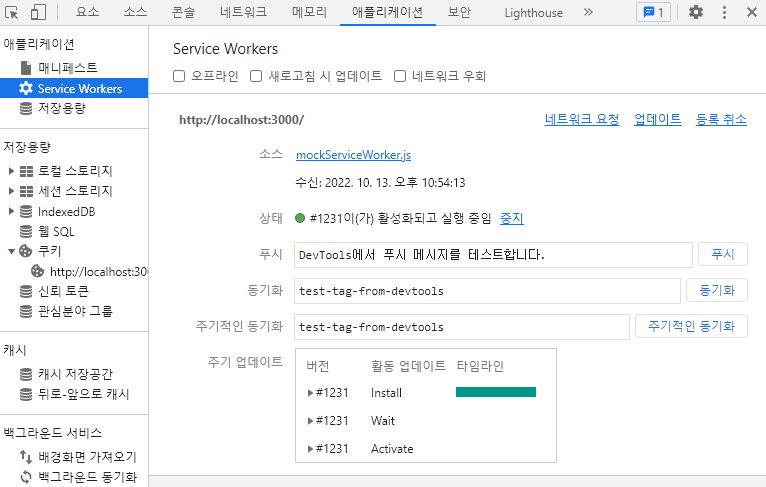The width and height of the screenshot is (766, 487).
Task: Collapse the 쿠키 tree node
Action: click(11, 251)
